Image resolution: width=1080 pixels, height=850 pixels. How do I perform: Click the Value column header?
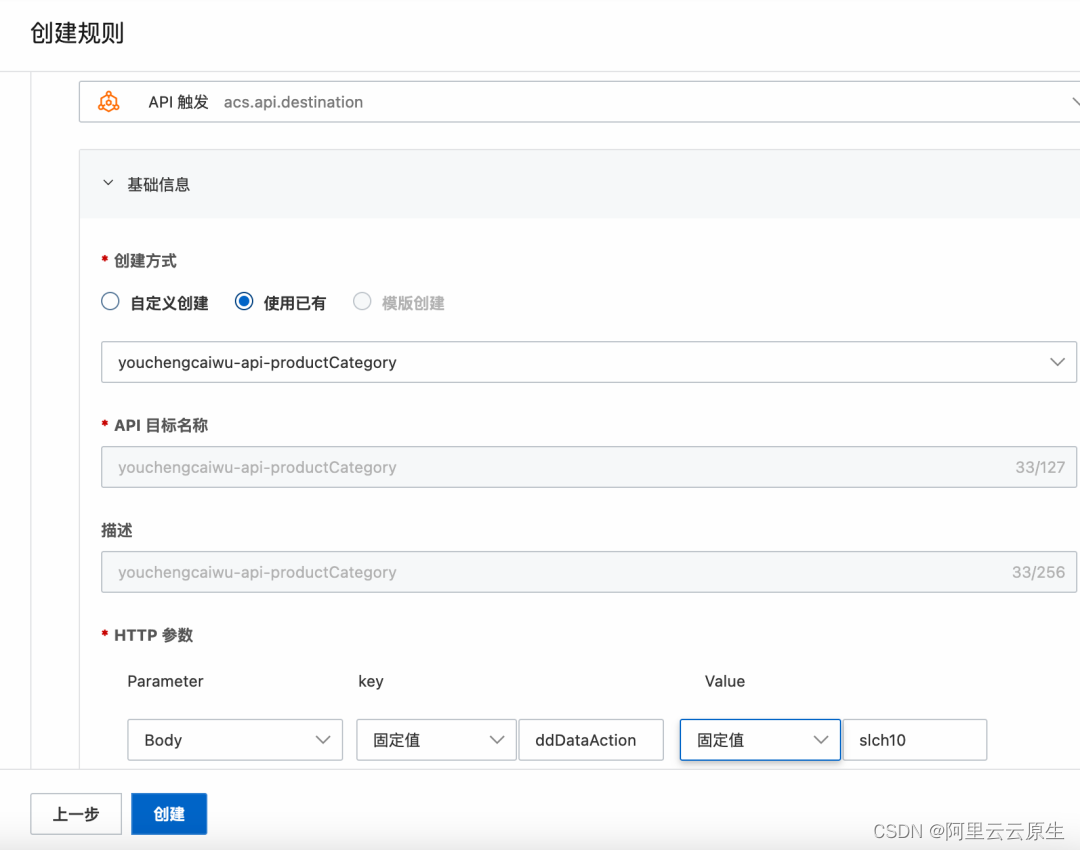coord(725,681)
